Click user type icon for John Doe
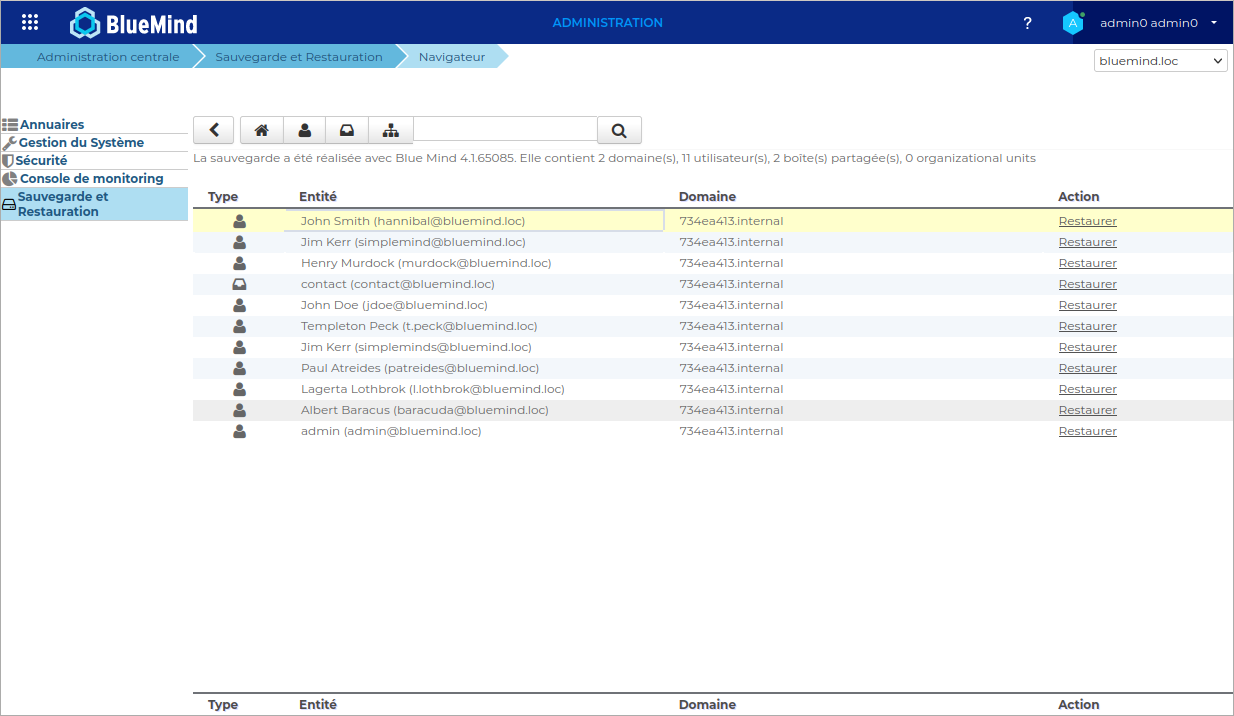 239,305
